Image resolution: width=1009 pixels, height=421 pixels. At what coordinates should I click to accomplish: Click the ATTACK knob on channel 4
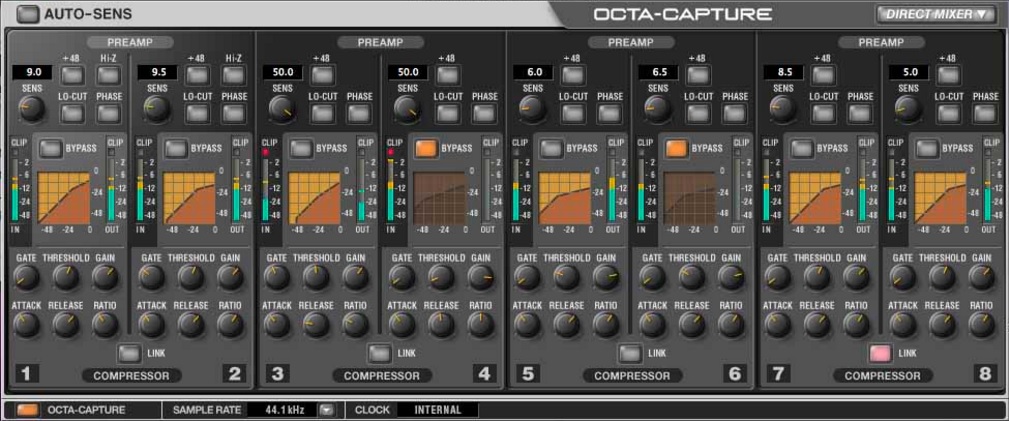(402, 325)
